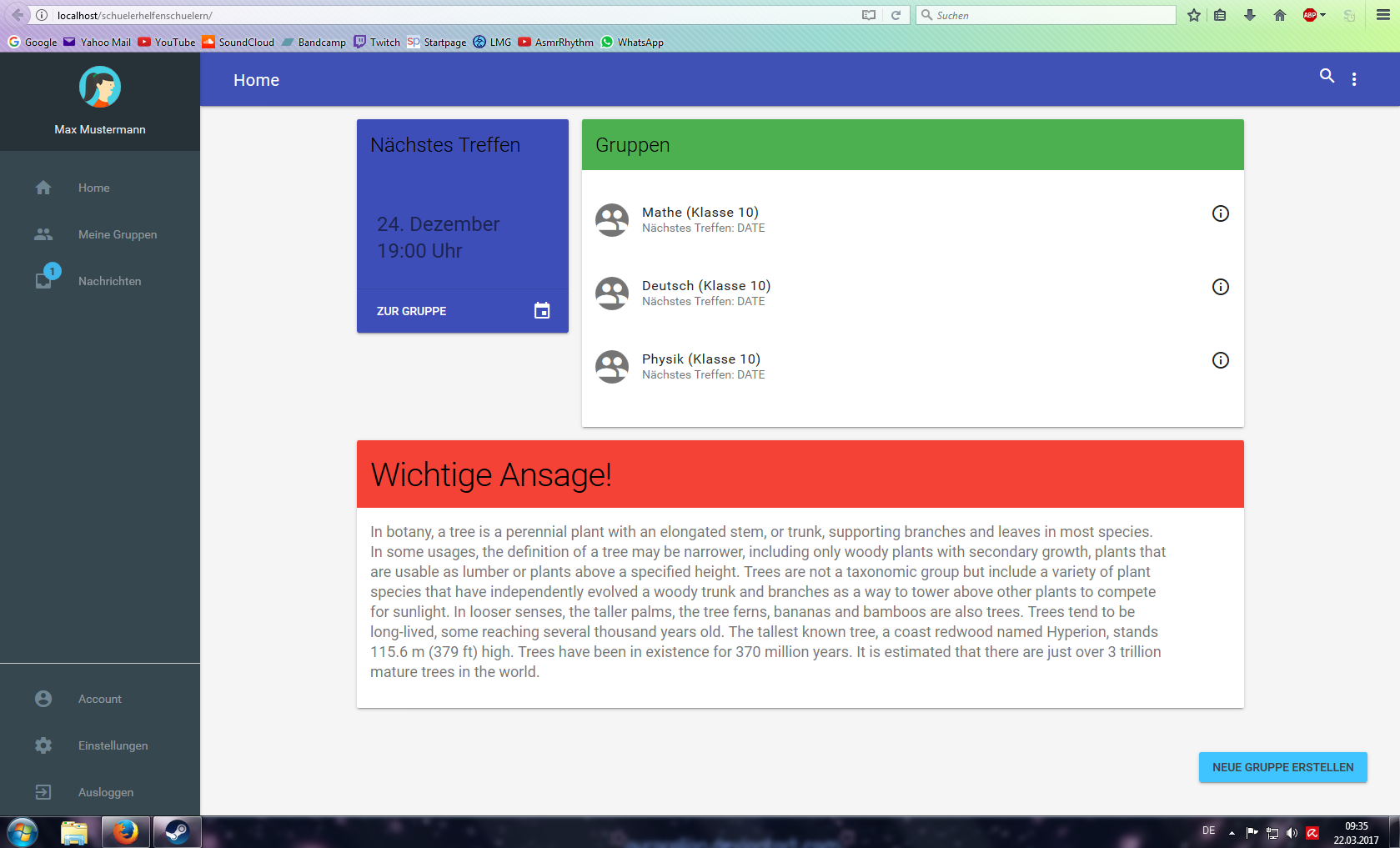Open the WhatsApp bookmark

tap(633, 42)
